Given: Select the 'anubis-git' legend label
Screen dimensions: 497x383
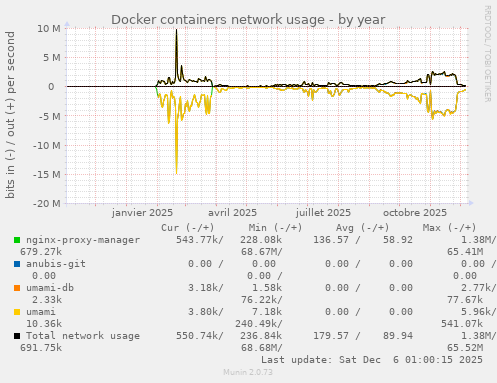Looking at the screenshot, I should pyautogui.click(x=56, y=264).
